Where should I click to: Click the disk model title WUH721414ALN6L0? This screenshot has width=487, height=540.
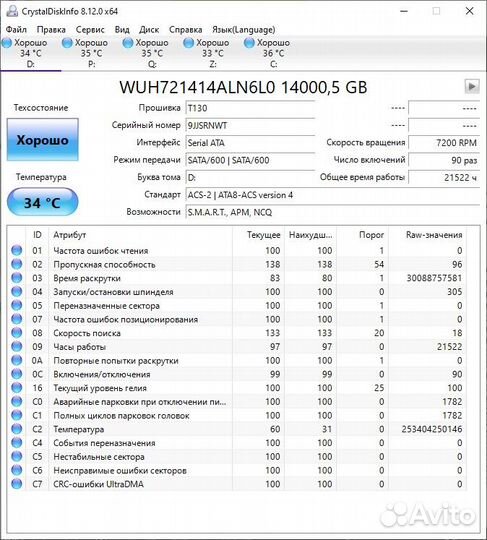tap(197, 87)
